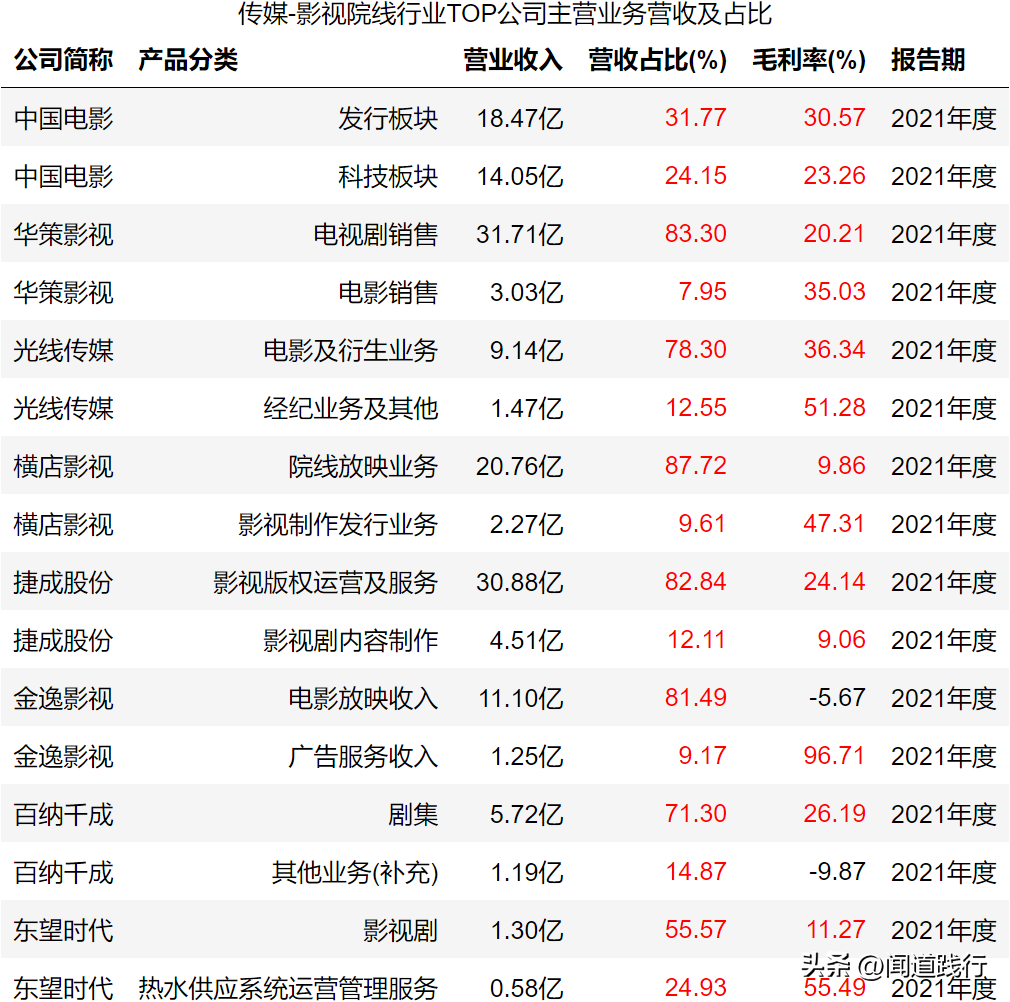Click gross margin value -9.87
1010x1002 pixels.
pyautogui.click(x=837, y=872)
